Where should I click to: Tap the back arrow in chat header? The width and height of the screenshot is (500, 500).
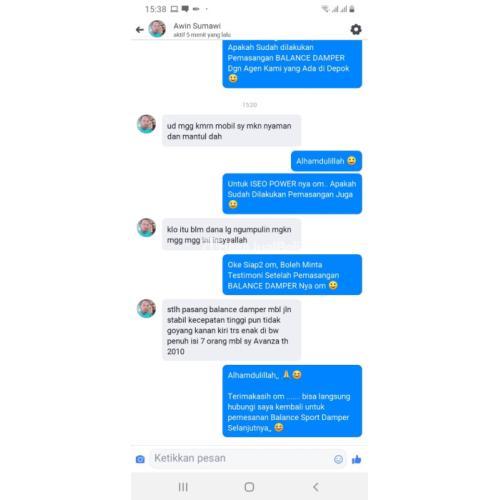point(140,30)
